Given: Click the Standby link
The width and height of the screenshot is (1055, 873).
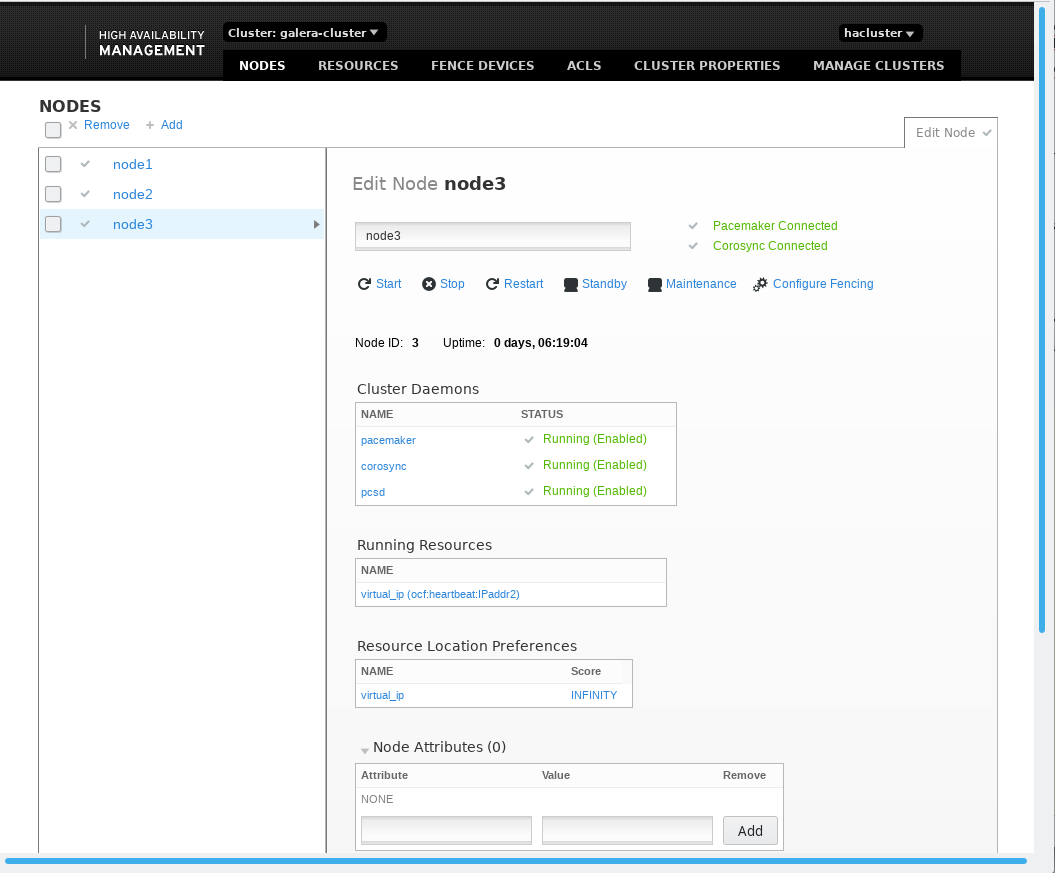Looking at the screenshot, I should [604, 284].
